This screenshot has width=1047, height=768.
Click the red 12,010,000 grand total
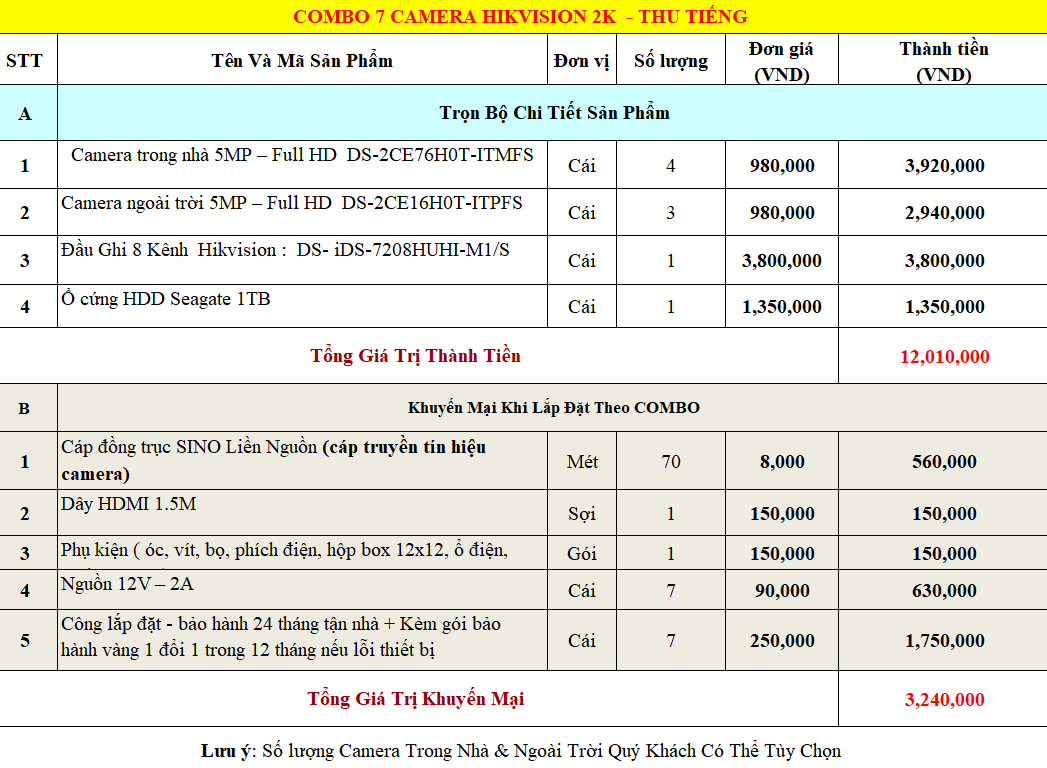pos(946,357)
